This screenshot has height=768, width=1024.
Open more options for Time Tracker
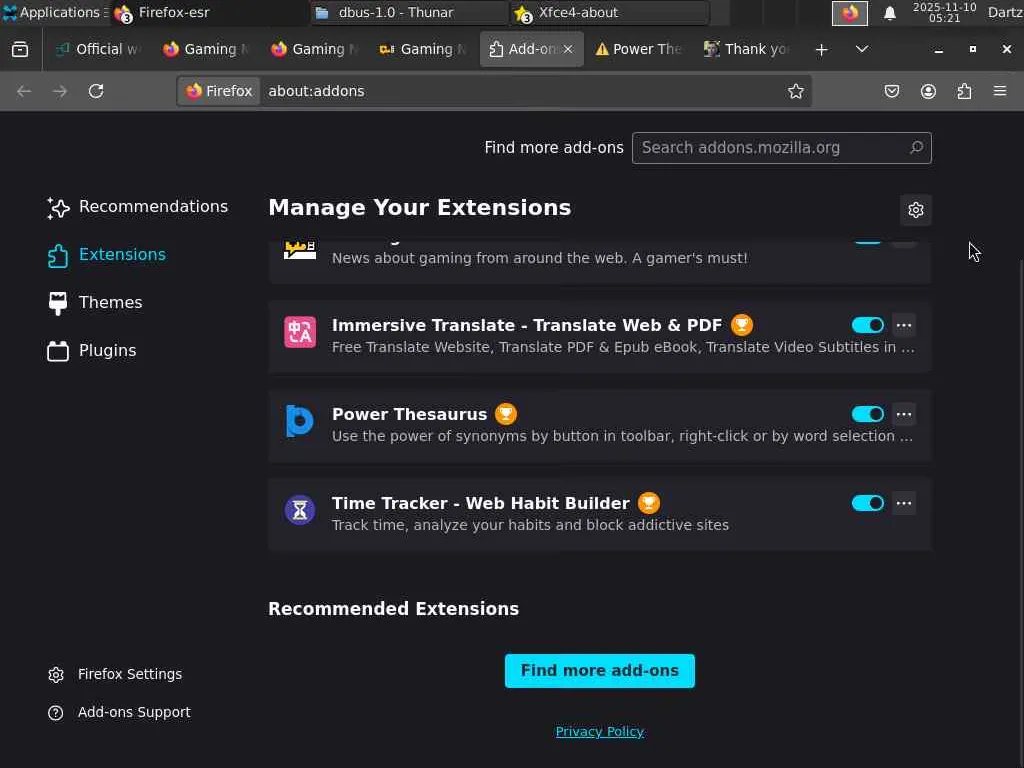pos(904,503)
